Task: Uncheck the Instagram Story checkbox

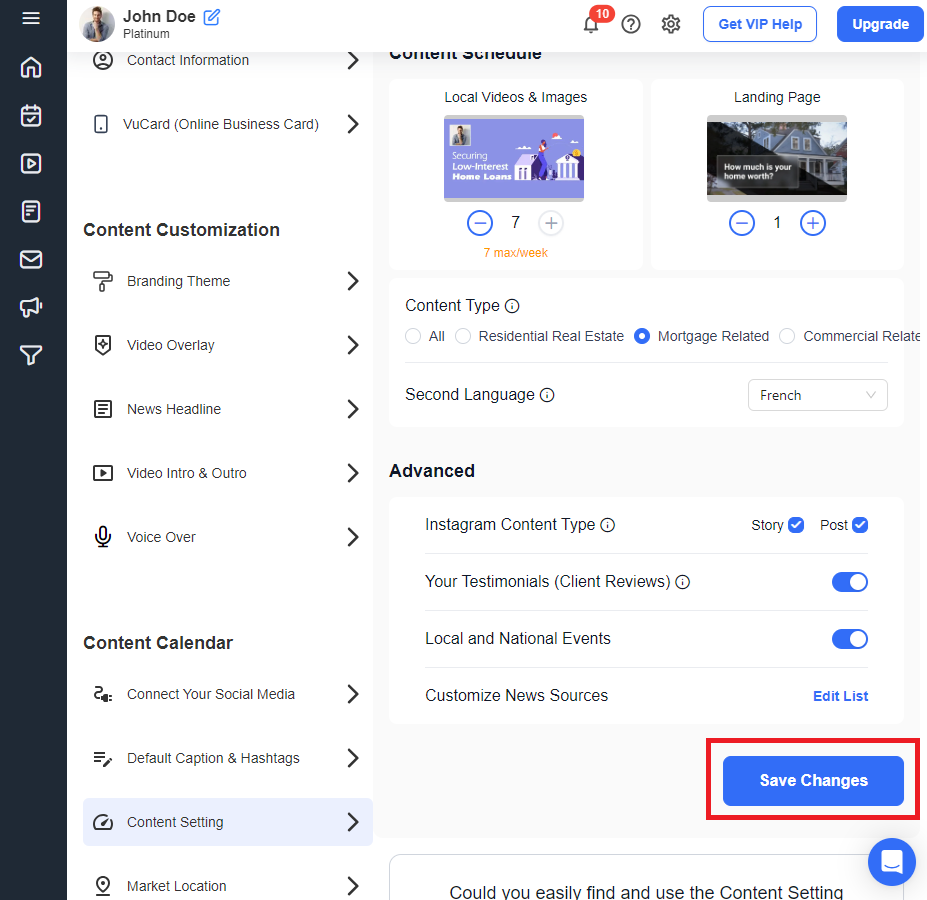Action: pos(796,525)
